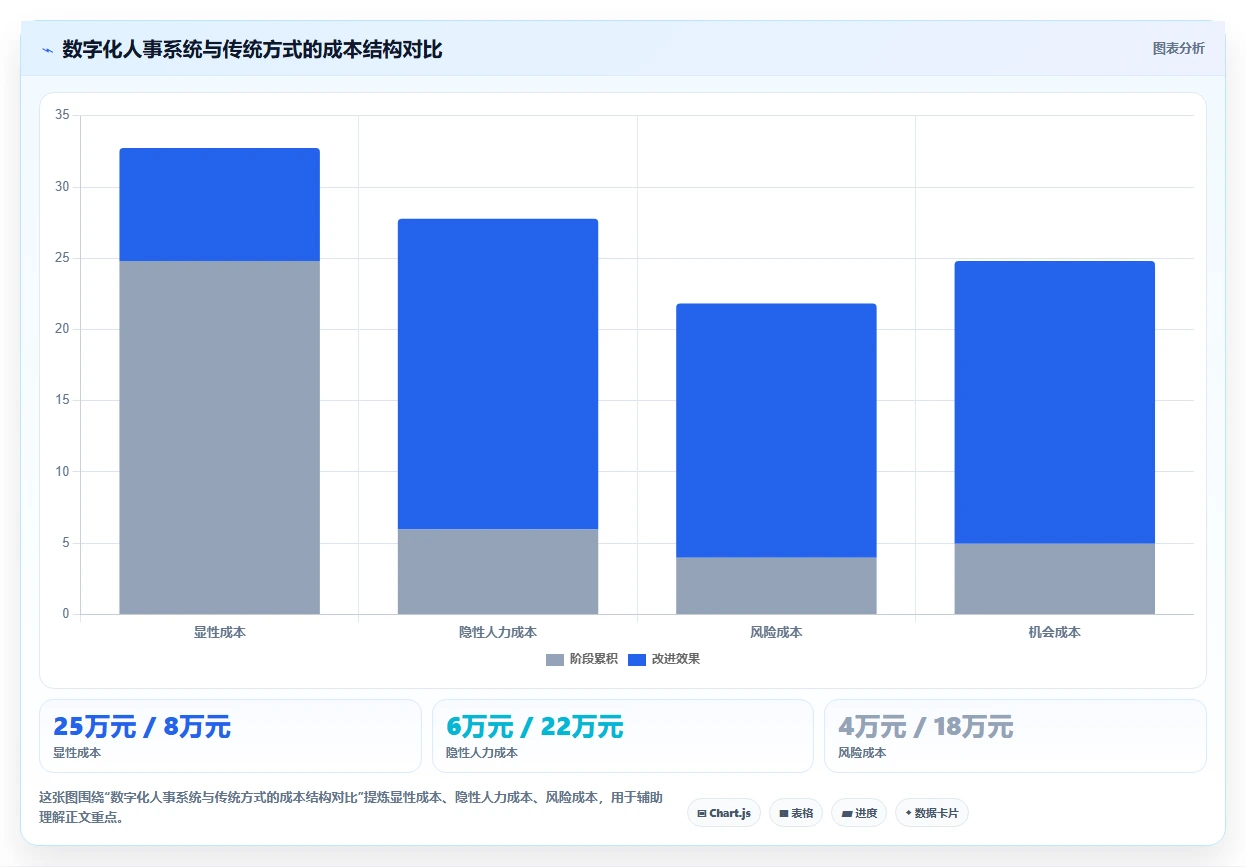1246x867 pixels.
Task: Click the y-axis value 15
Action: click(x=62, y=401)
